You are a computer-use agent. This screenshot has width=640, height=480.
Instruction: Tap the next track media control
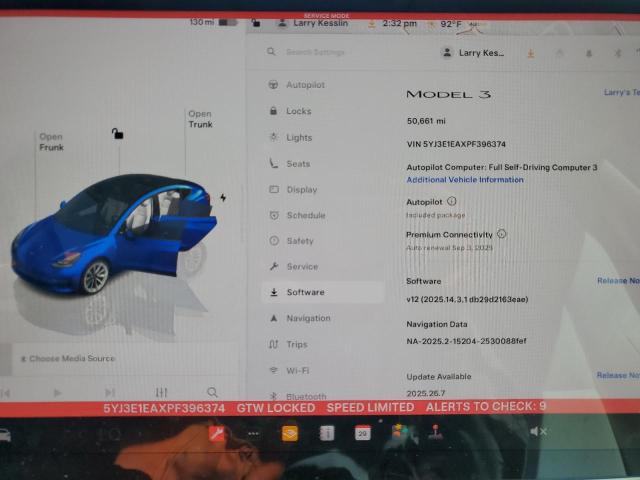point(109,393)
